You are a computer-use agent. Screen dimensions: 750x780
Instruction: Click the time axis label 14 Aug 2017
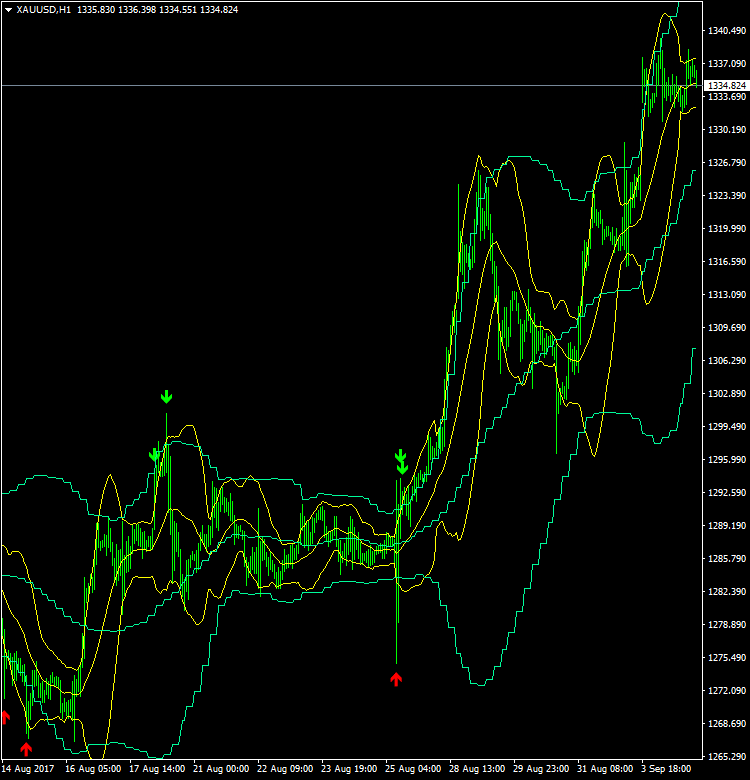coord(28,769)
